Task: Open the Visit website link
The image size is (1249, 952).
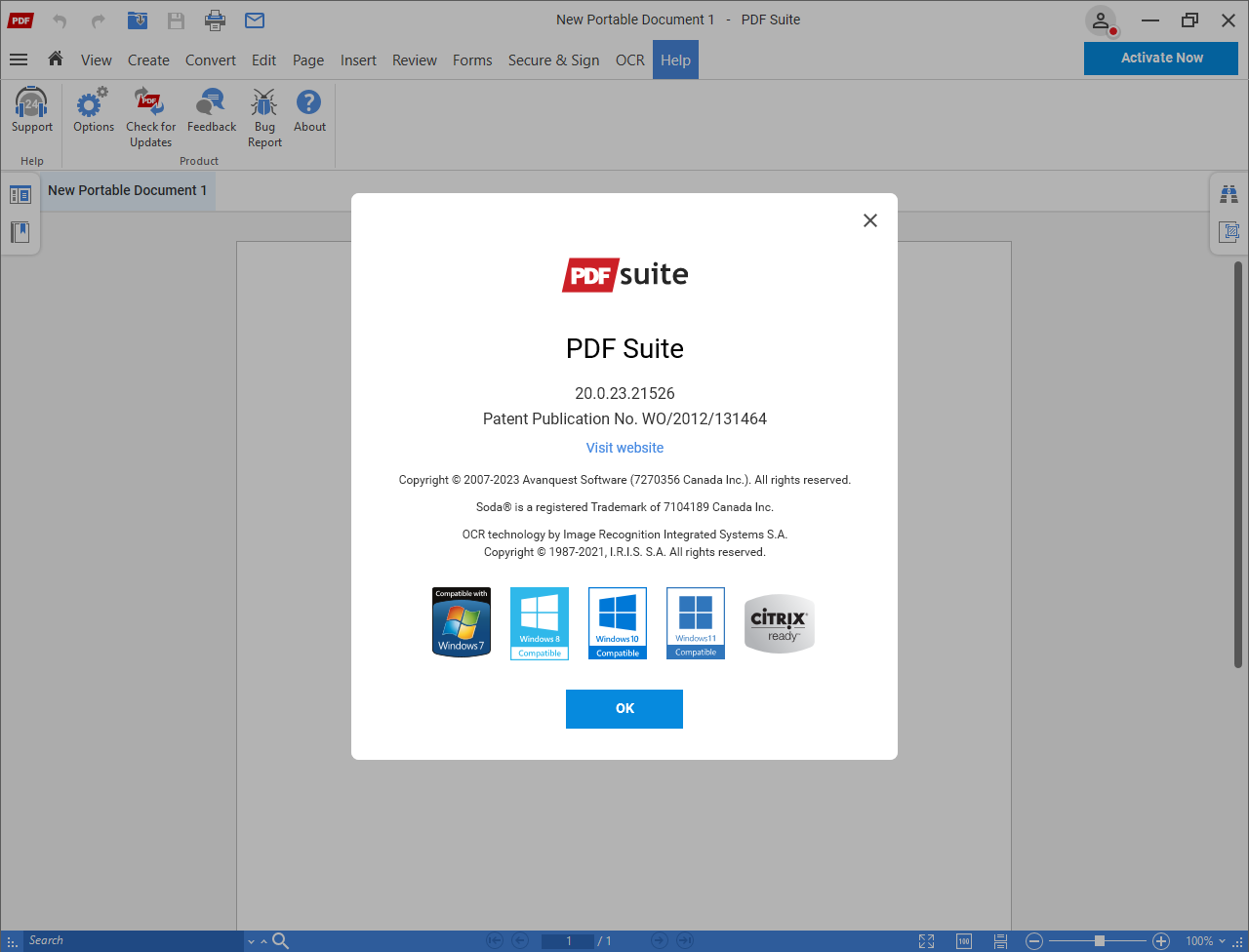Action: 624,448
